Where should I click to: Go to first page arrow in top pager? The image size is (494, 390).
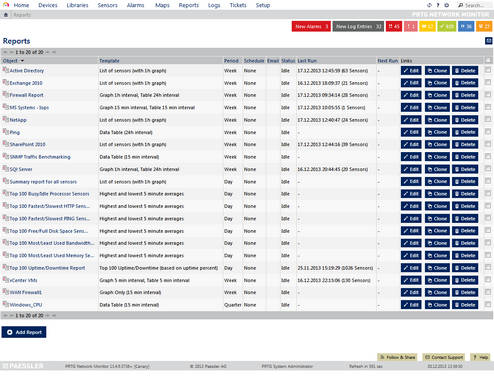[x=5, y=52]
